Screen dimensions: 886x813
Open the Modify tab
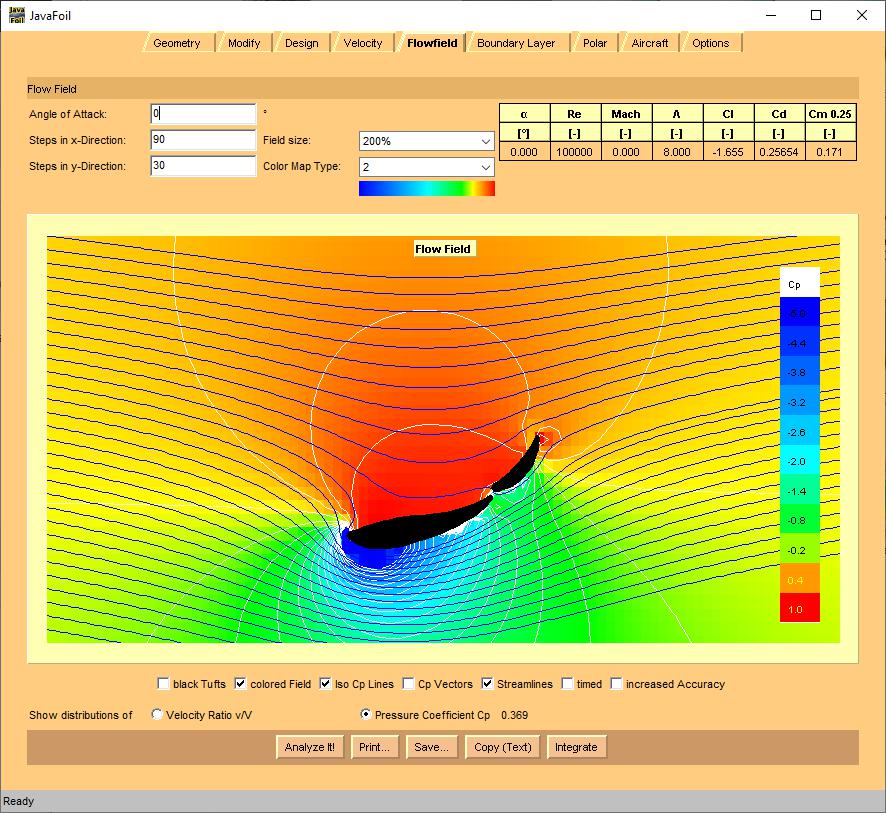point(244,43)
